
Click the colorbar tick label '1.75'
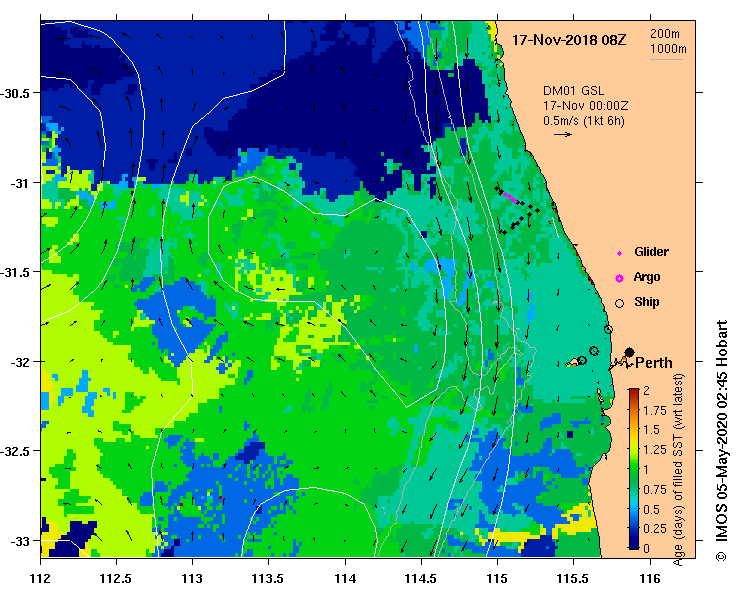tap(655, 411)
